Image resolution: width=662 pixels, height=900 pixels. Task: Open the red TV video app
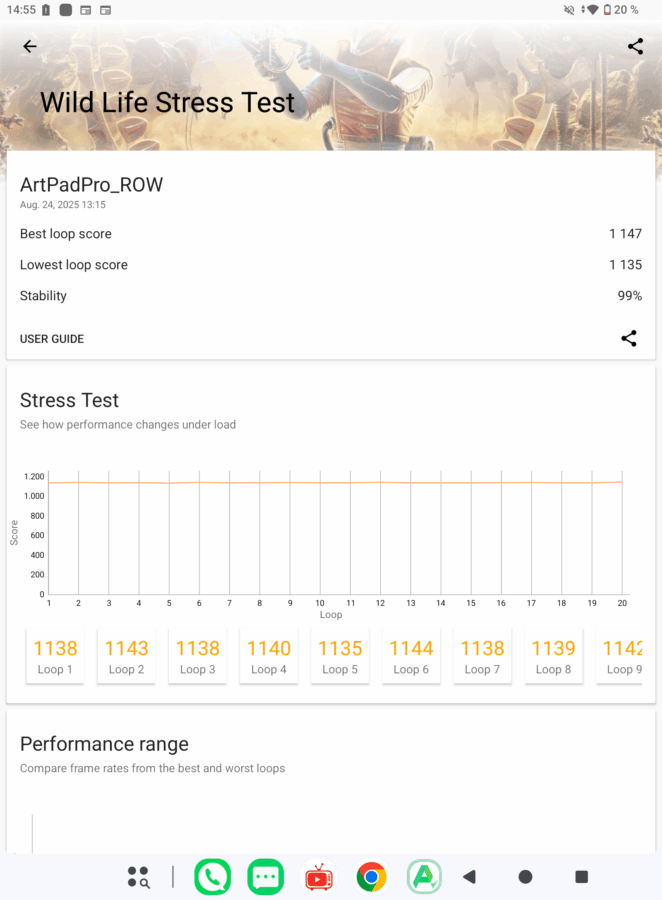[319, 877]
